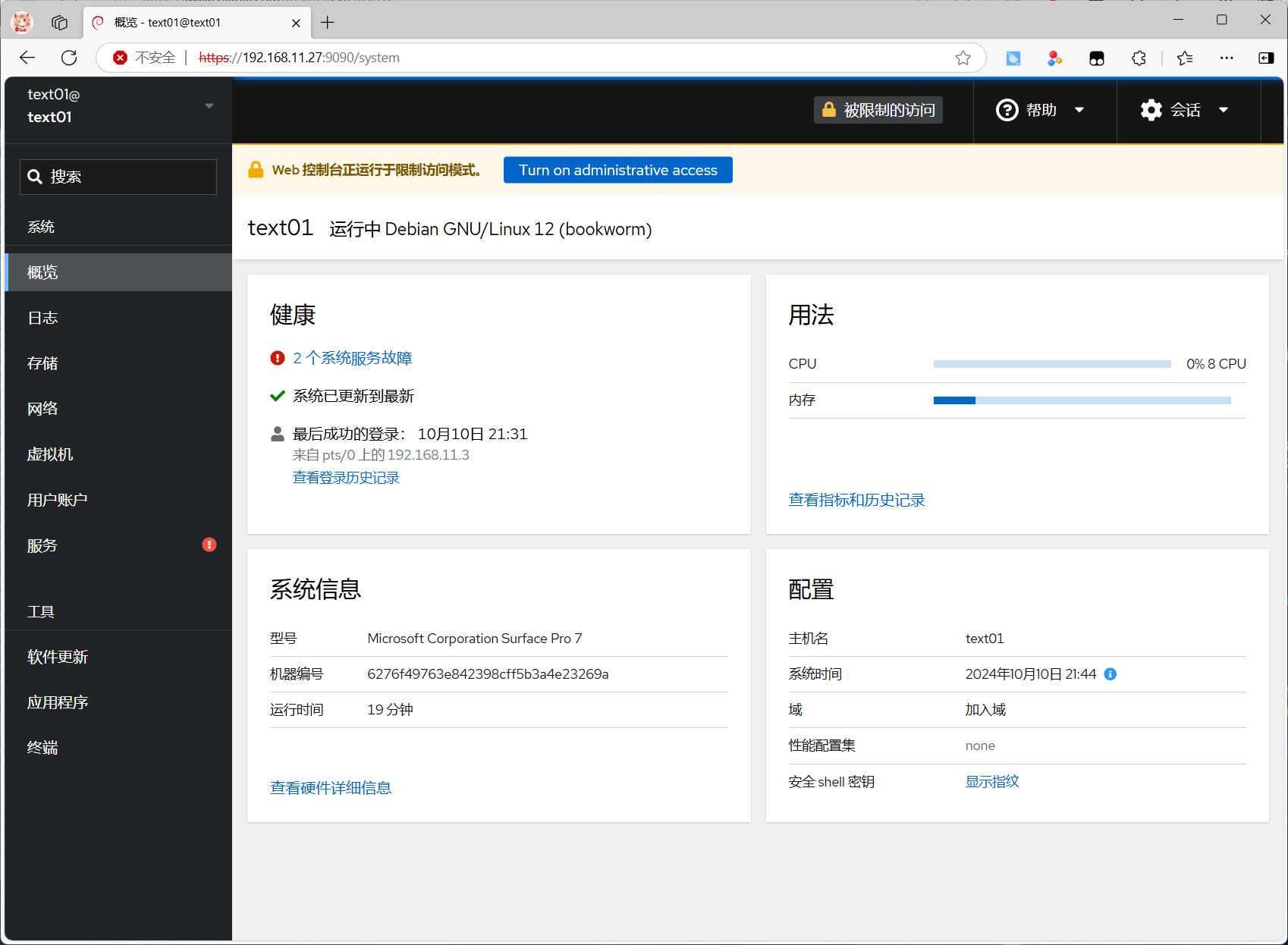Click the browser refresh icon
Image resolution: width=1288 pixels, height=945 pixels.
pos(69,58)
